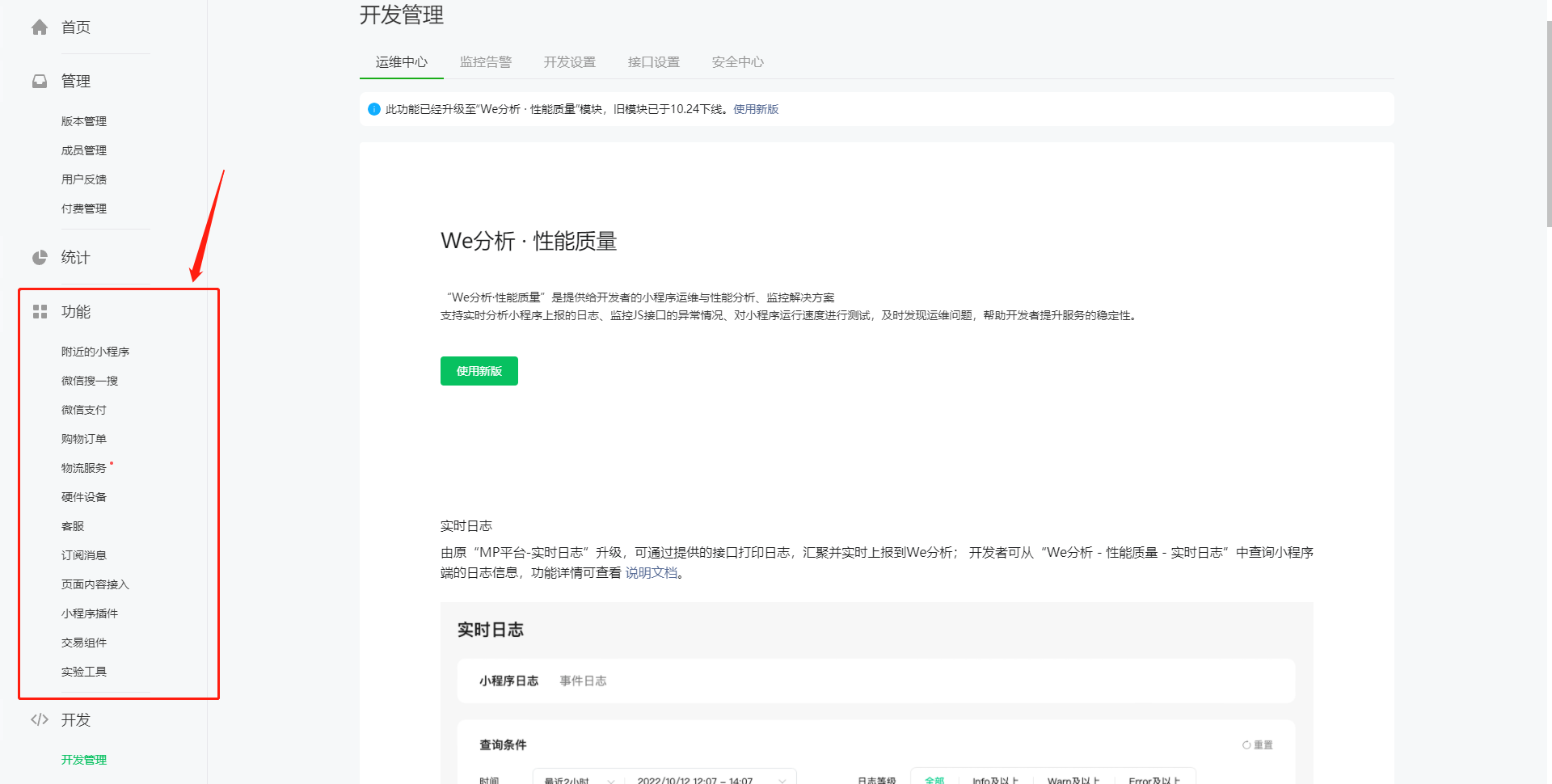
Task: Open 版本管理 in the sidebar
Action: 84,121
